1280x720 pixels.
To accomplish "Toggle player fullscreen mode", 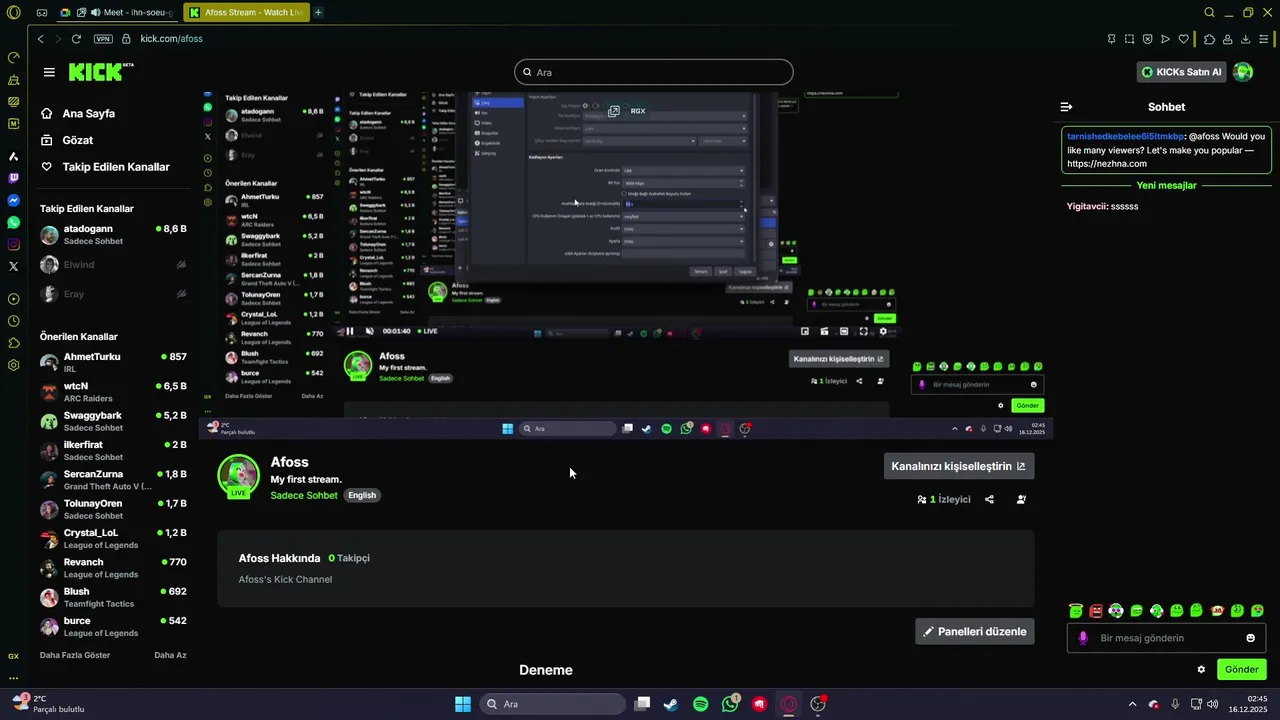I will point(863,331).
